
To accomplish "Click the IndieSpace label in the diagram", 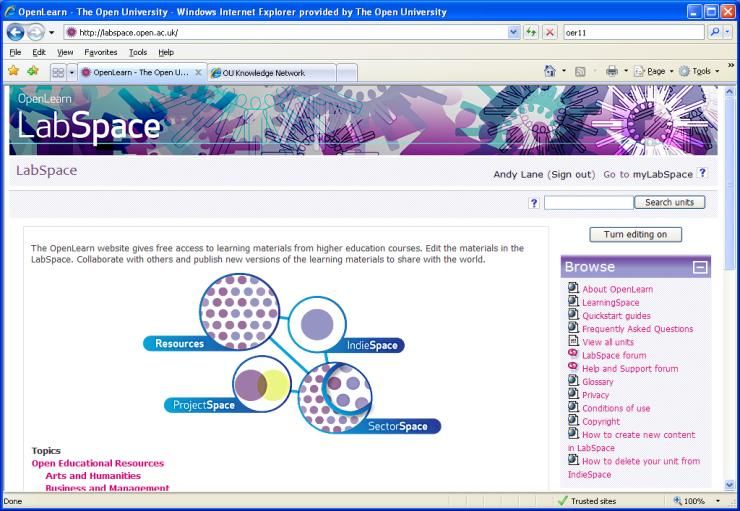I will (x=372, y=345).
